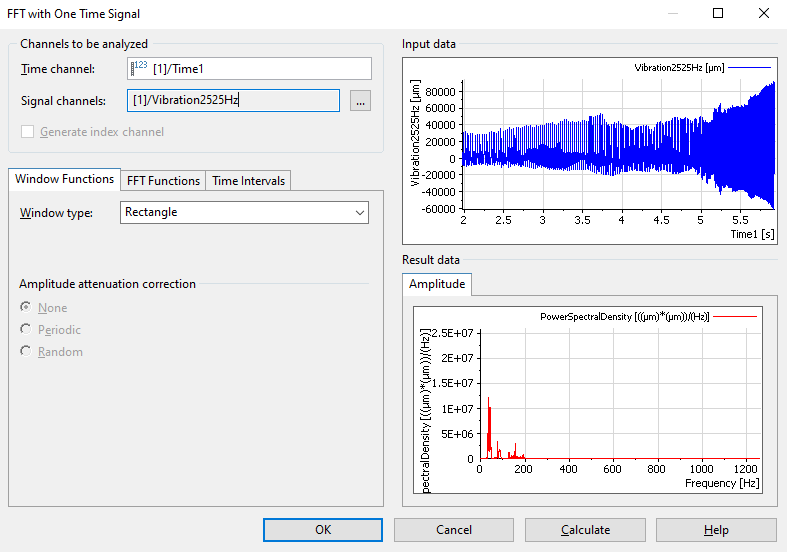Open the Time Intervals tab
Image resolution: width=787 pixels, height=552 pixels.
[x=248, y=181]
